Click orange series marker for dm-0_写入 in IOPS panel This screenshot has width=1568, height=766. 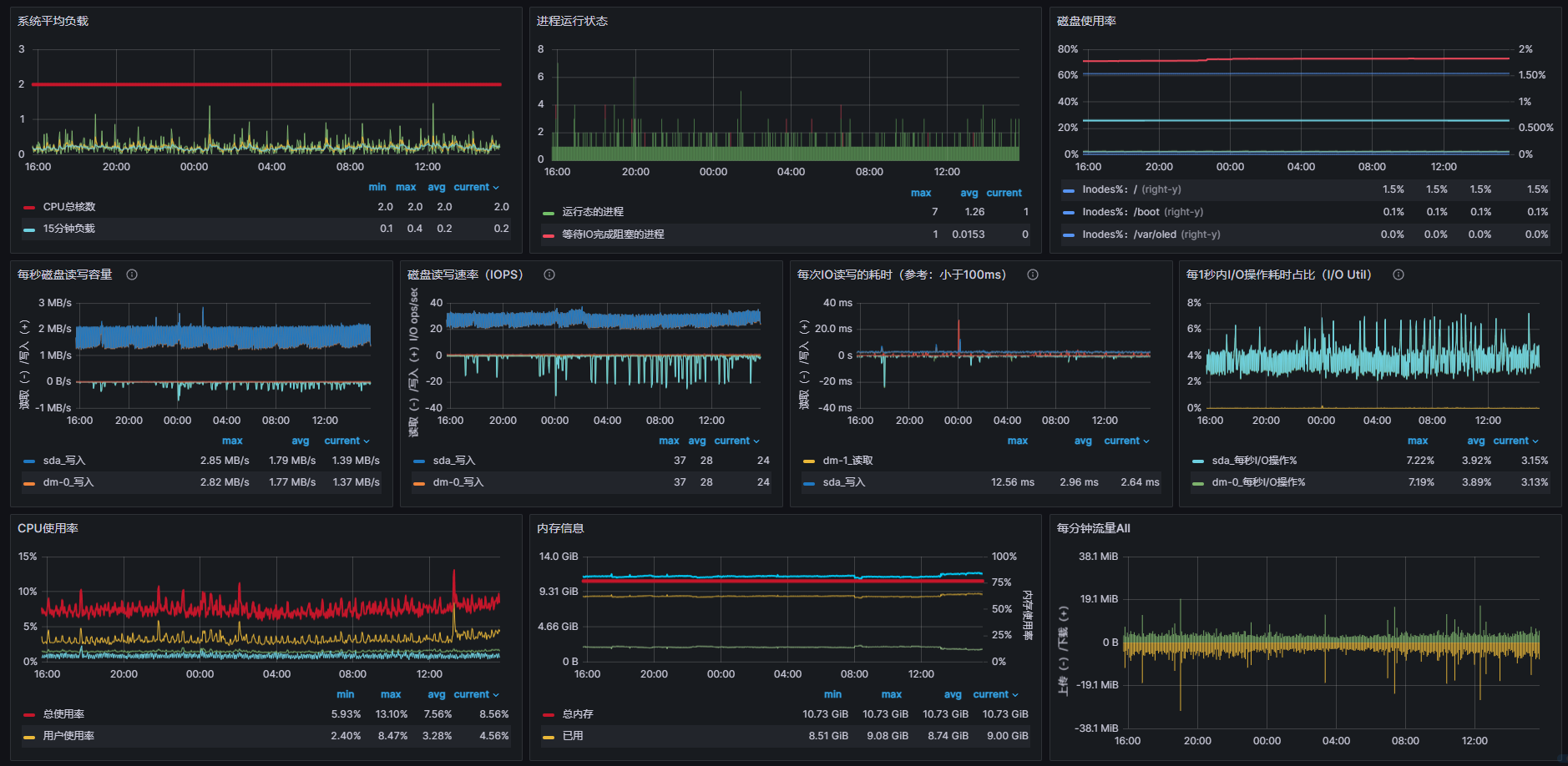(418, 482)
